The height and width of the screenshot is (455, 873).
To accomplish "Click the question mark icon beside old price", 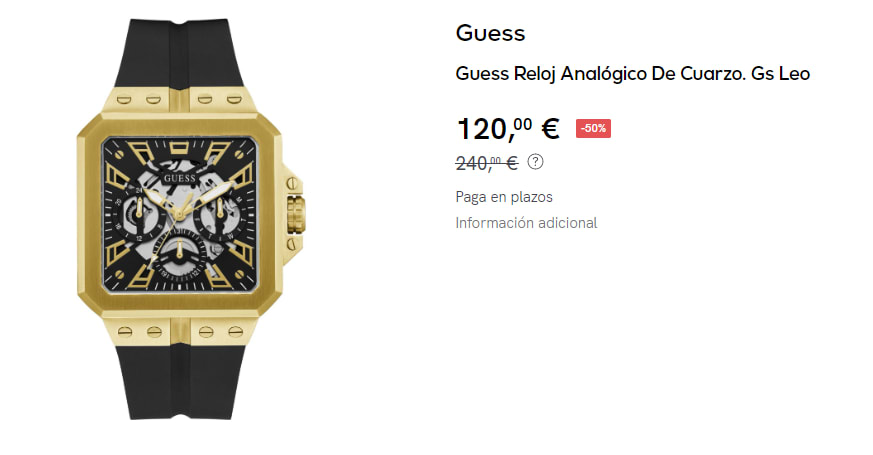I will pos(535,162).
